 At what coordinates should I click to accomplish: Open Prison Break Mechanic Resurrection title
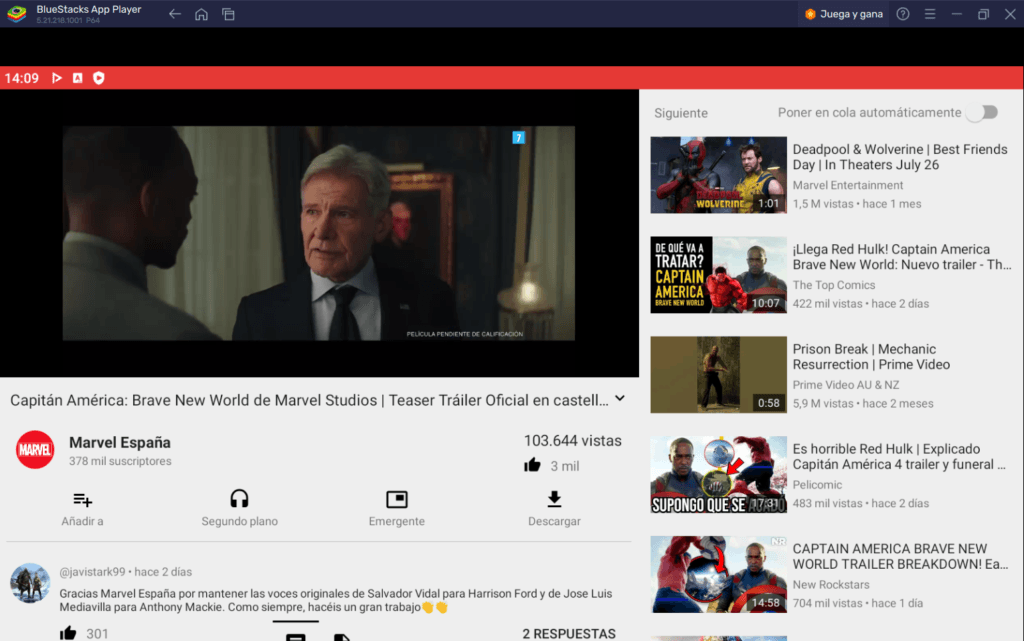tap(871, 356)
